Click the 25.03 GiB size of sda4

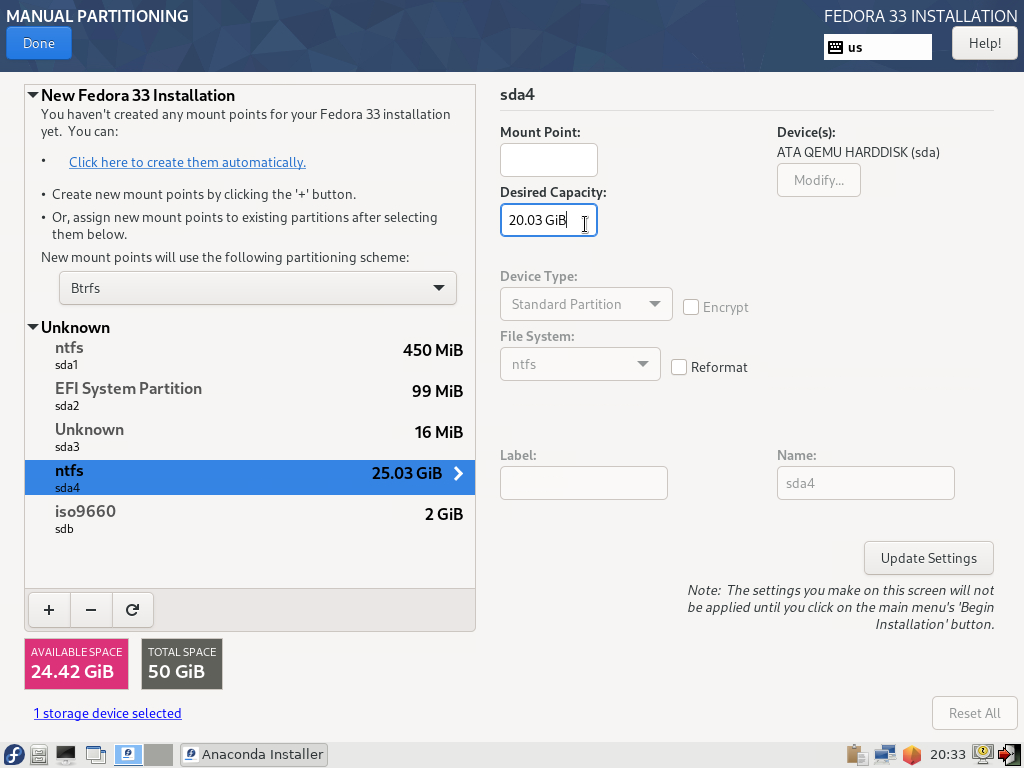click(407, 474)
